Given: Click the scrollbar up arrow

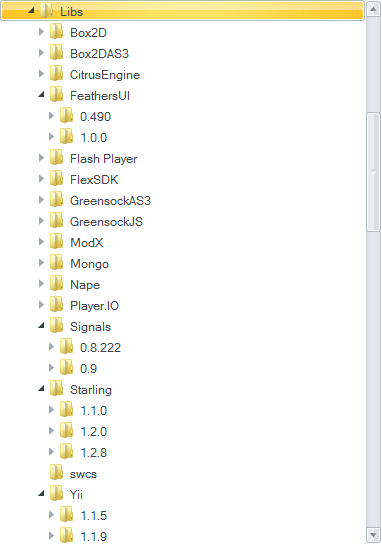Looking at the screenshot, I should (x=373, y=9).
